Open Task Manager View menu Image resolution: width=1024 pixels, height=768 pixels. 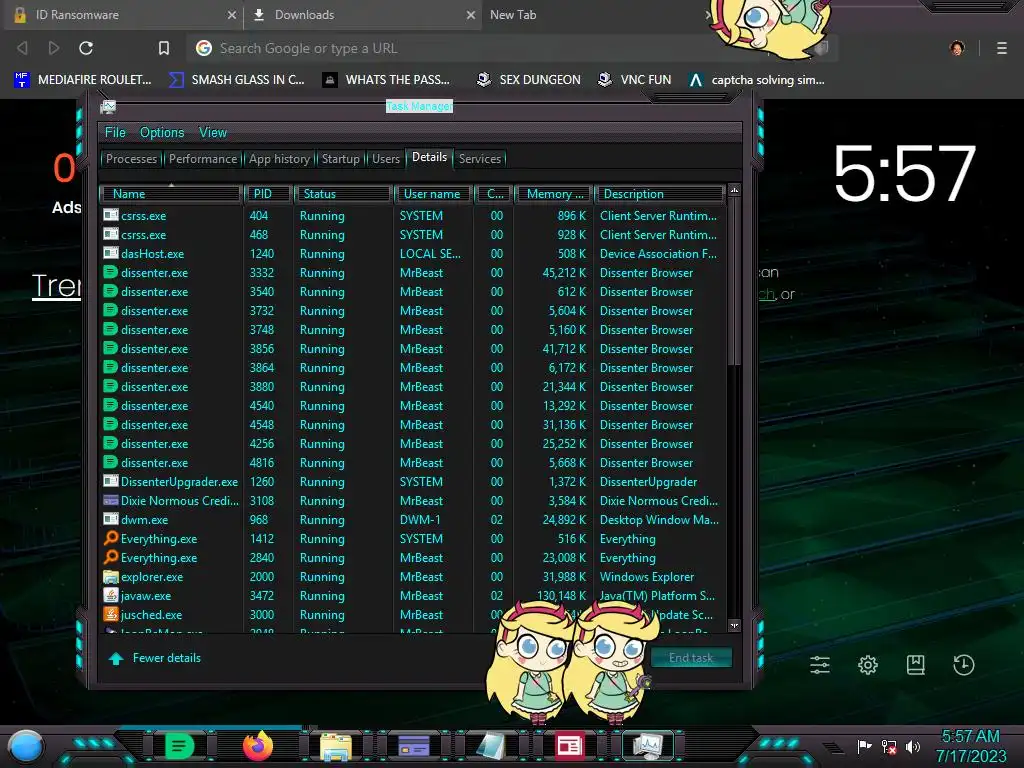pos(213,133)
